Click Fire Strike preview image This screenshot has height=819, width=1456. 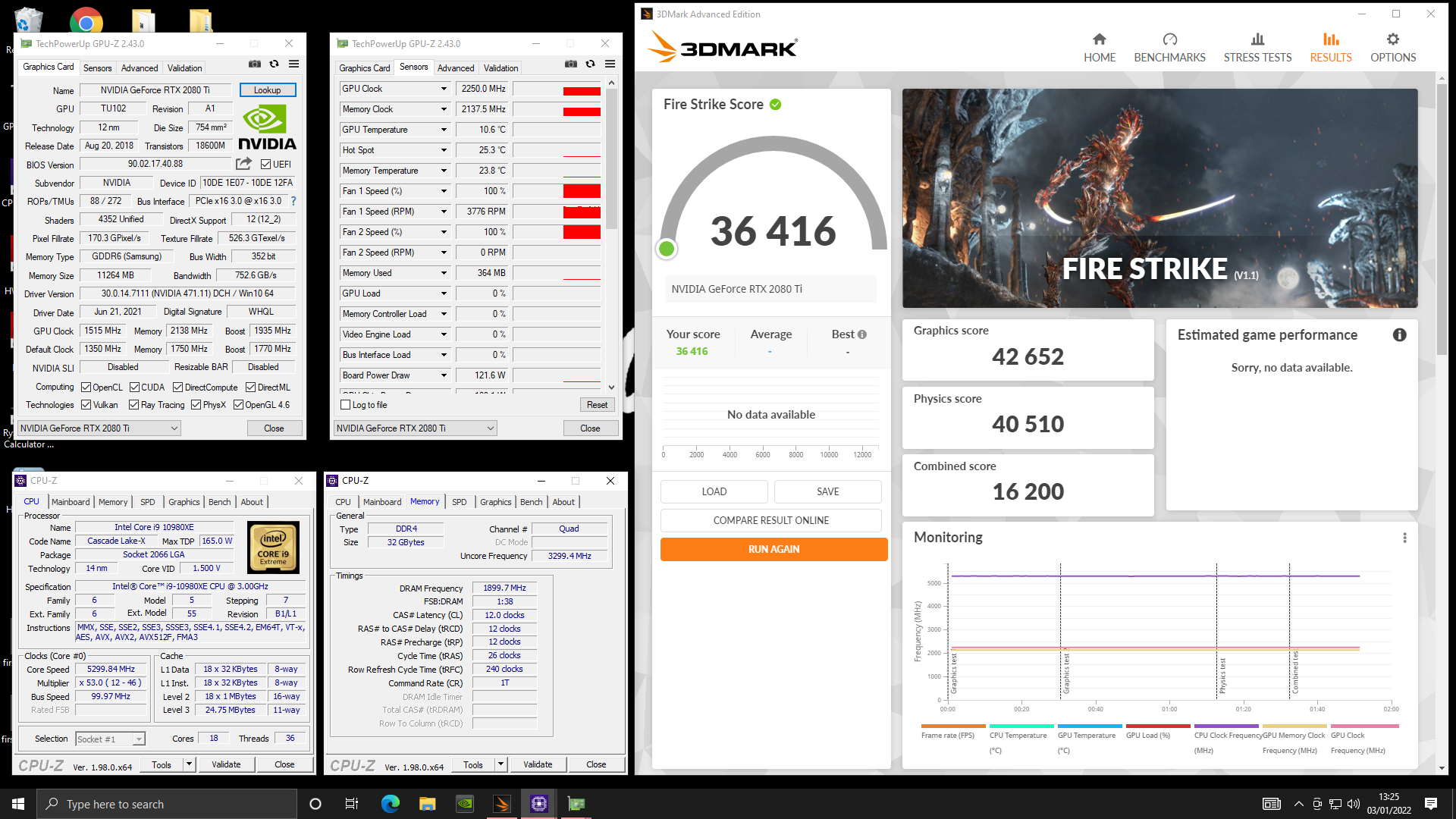click(1159, 198)
